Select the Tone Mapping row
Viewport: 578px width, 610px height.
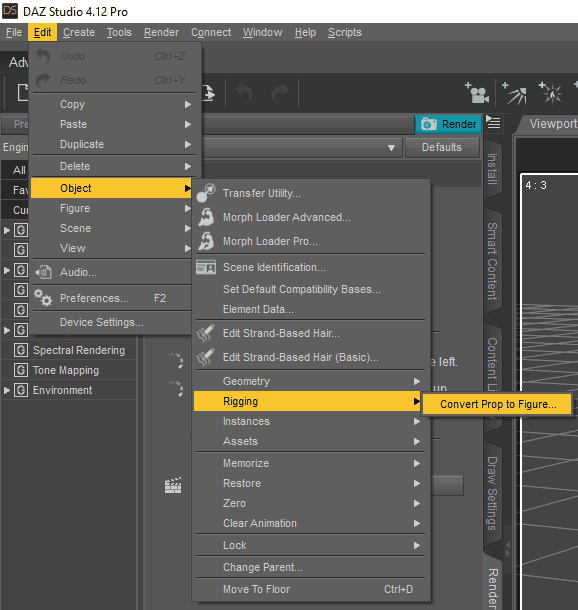pyautogui.click(x=69, y=370)
